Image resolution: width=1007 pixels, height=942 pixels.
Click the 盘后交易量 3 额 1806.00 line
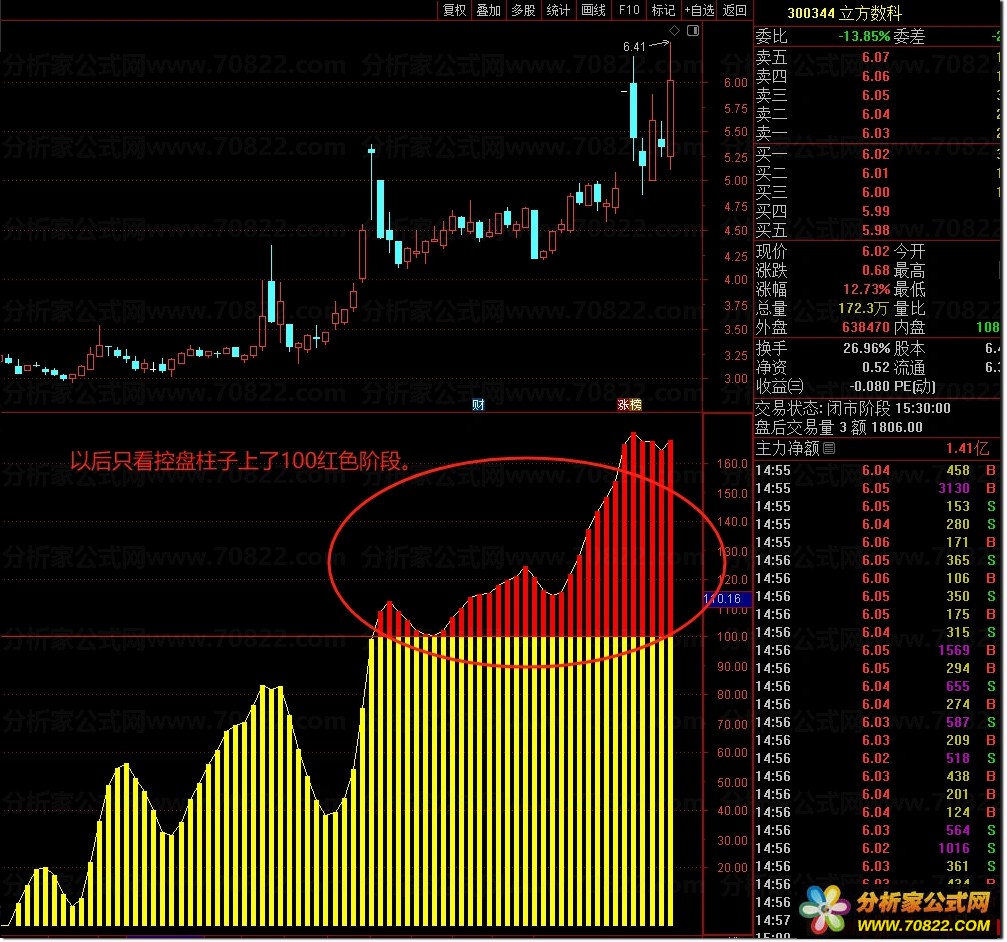click(839, 428)
